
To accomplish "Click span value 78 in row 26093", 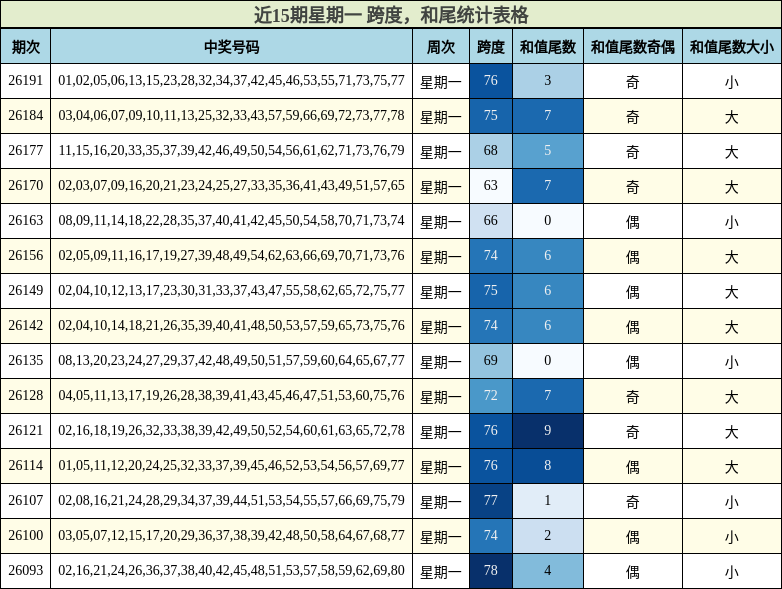I will (491, 571).
